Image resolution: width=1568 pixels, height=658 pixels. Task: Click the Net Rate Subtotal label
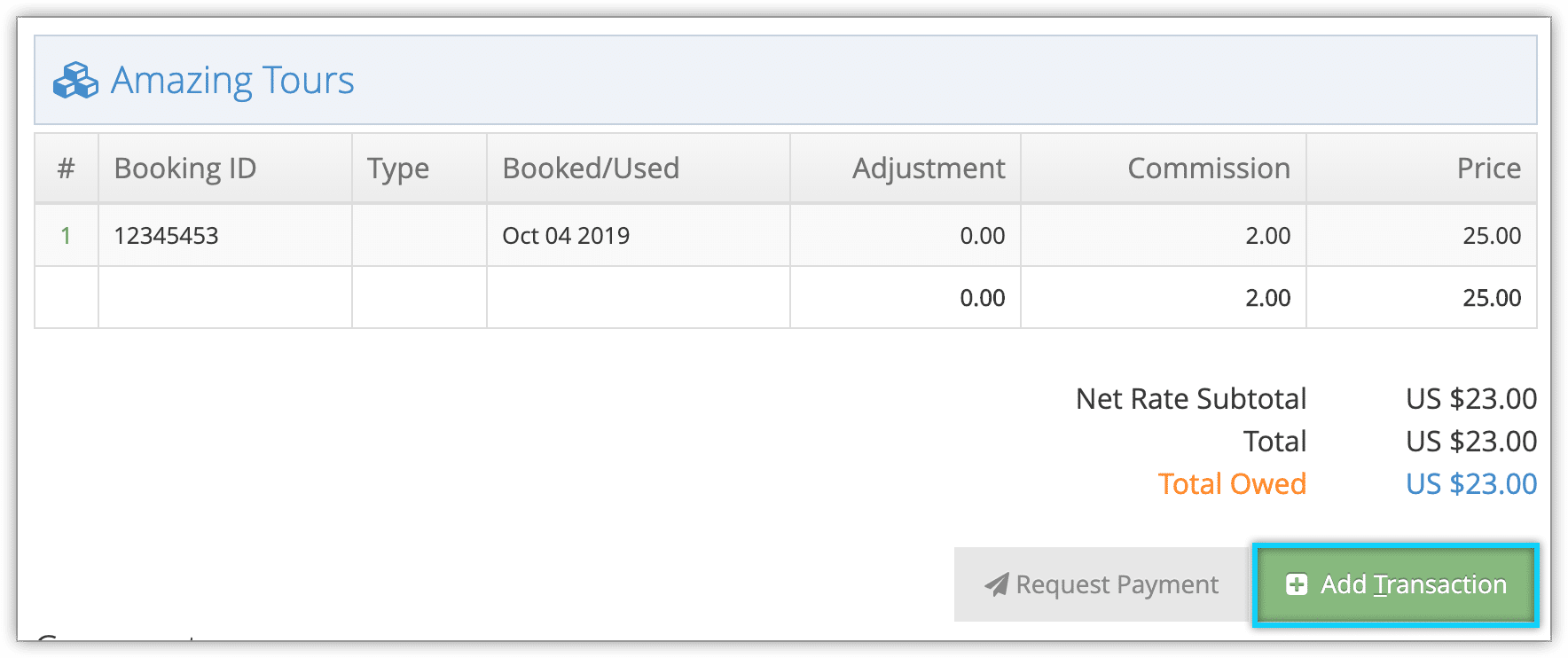[x=1191, y=399]
